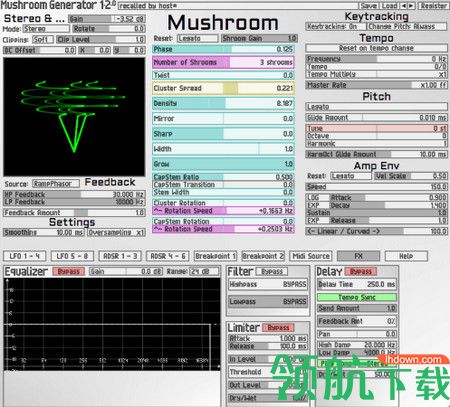Switch to the LFO 1 - 4 tab
450x407 pixels.
click(25, 256)
